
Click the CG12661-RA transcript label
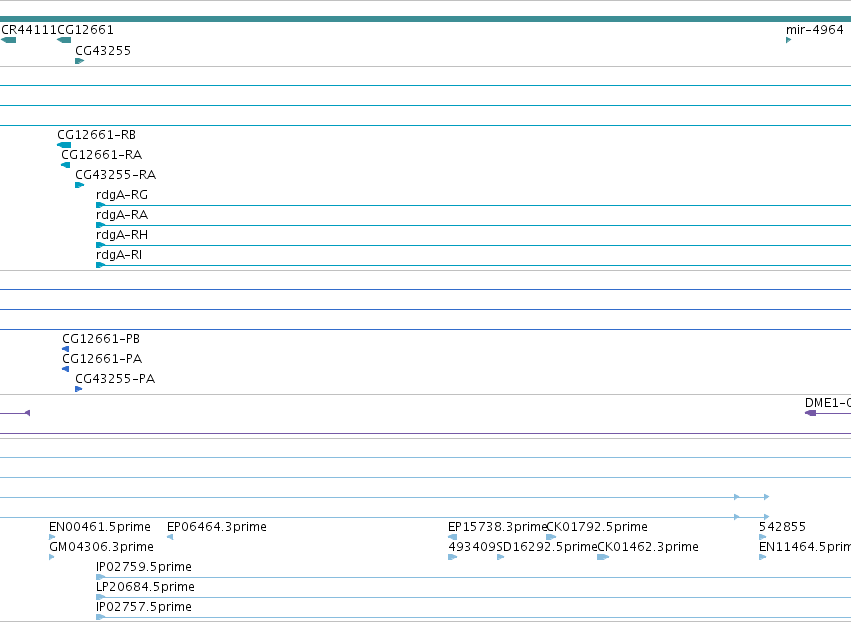coord(101,155)
